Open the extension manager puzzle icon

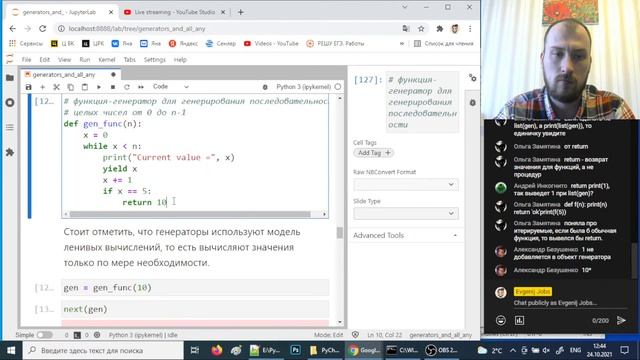[x=10, y=152]
